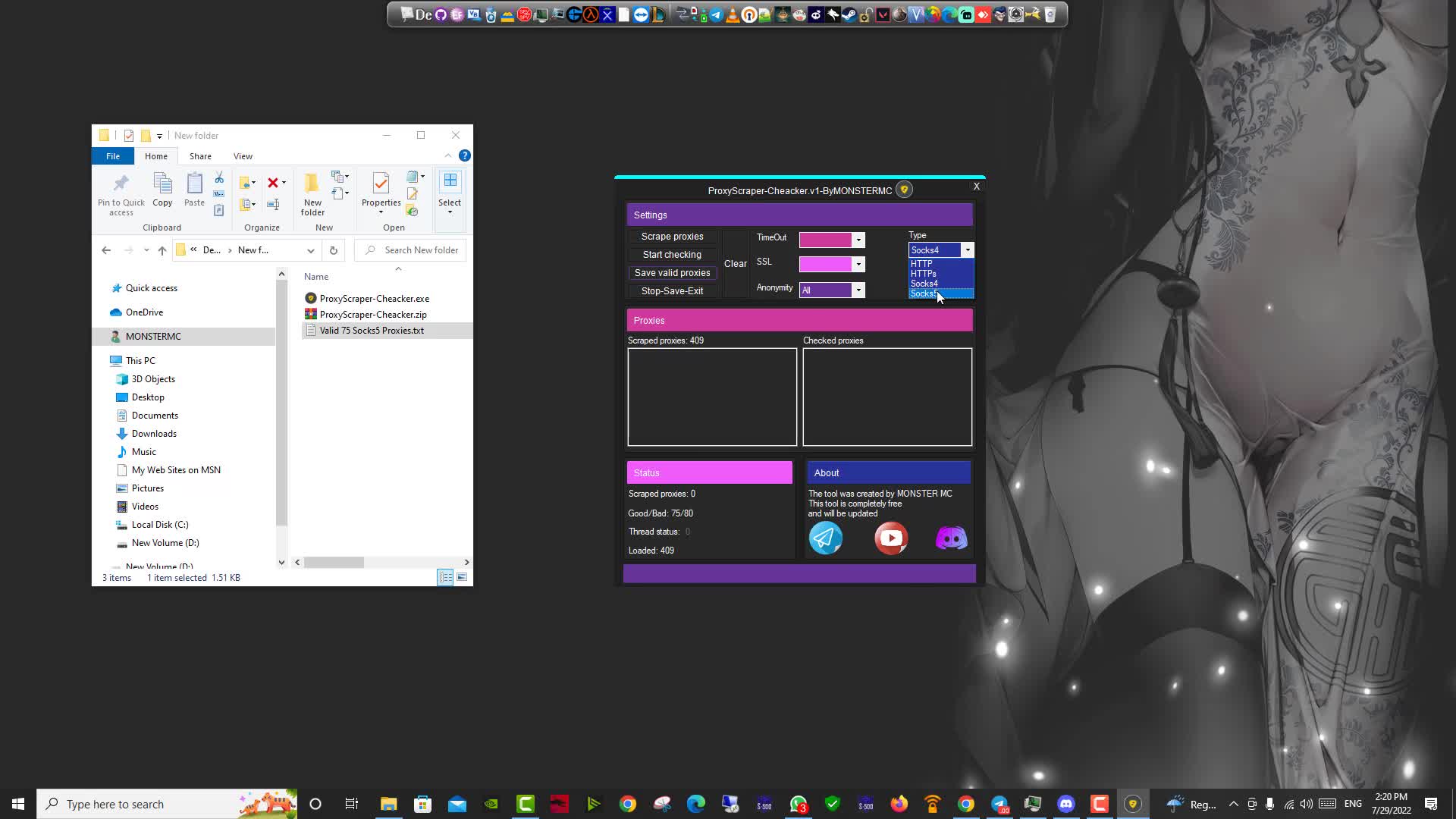Open the Discord icon in About panel

click(951, 538)
